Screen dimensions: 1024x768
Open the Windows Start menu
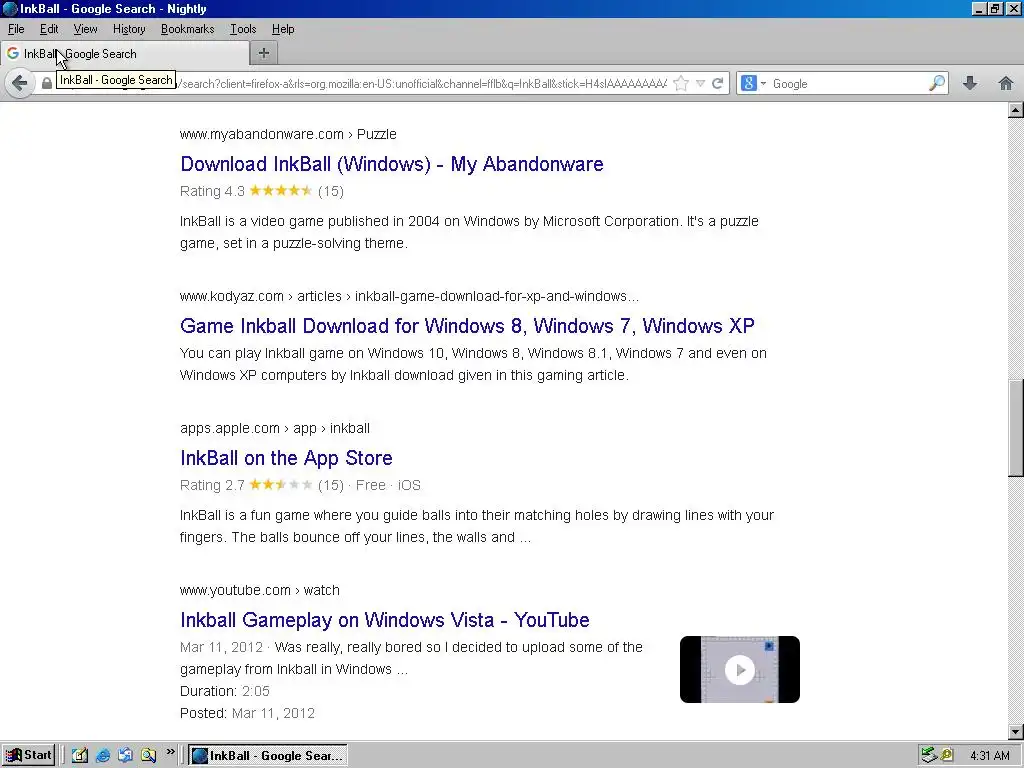[28, 756]
